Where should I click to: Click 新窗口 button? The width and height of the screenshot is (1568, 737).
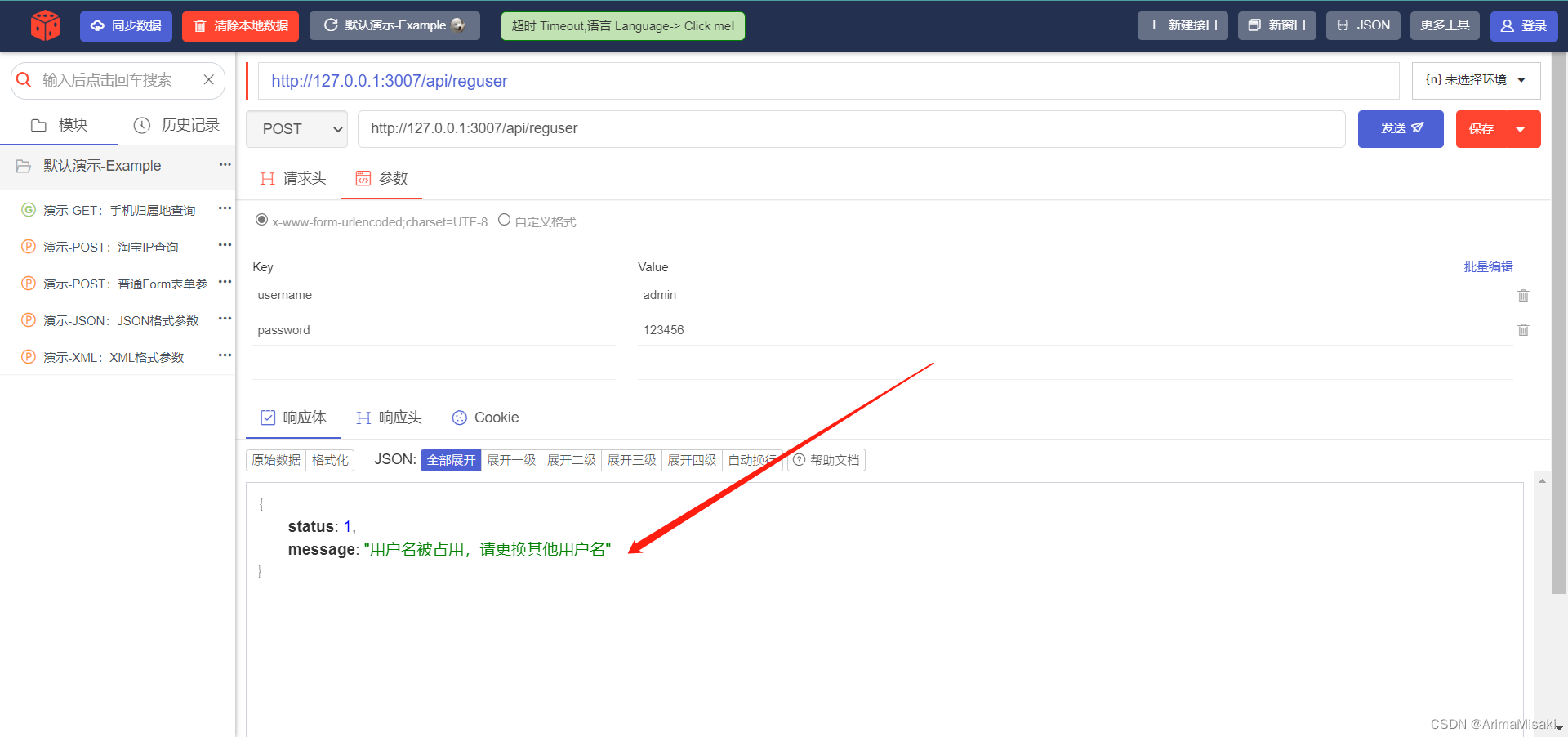1276,25
